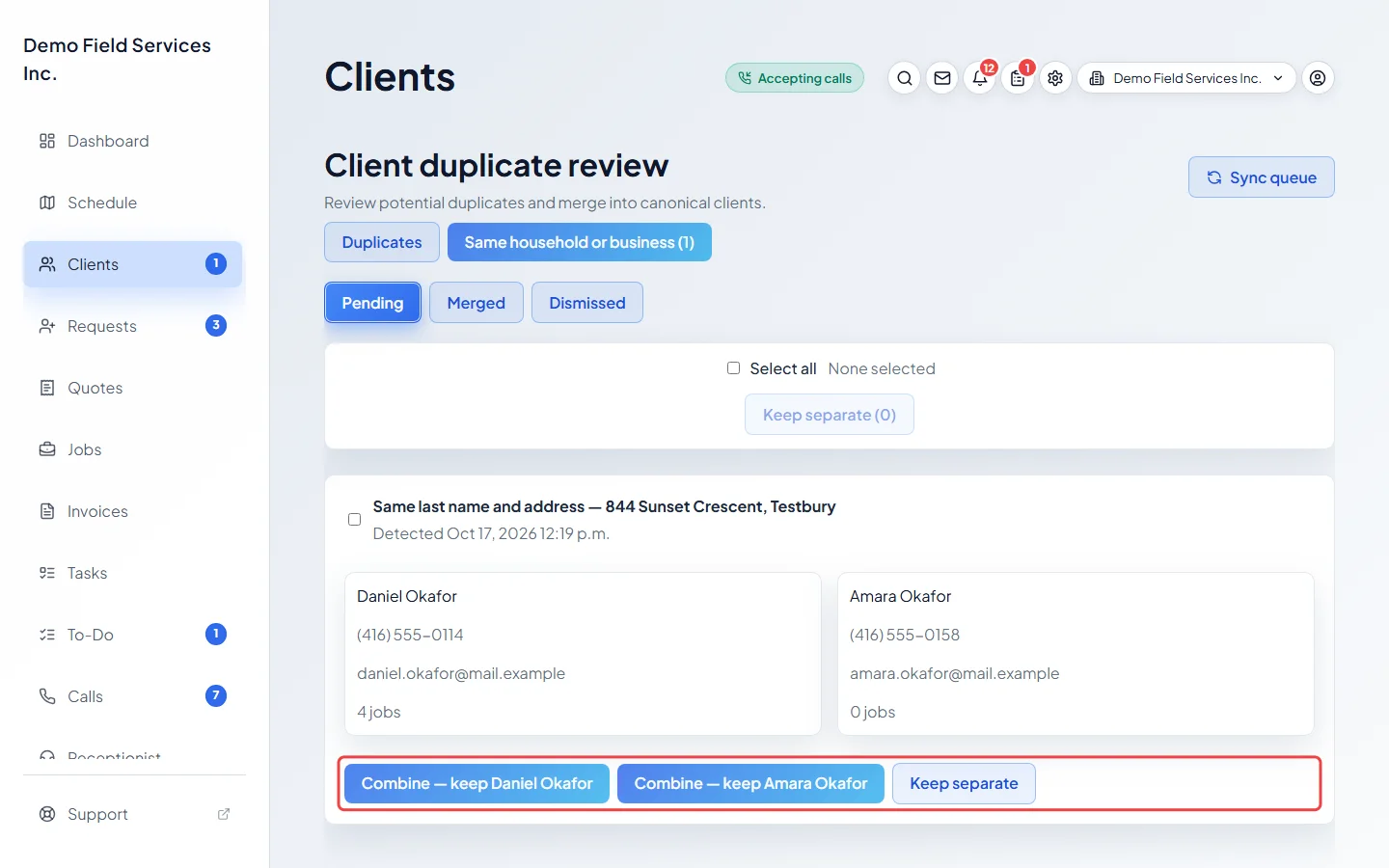Go to Dashboard in sidebar
1389x868 pixels.
(133, 141)
